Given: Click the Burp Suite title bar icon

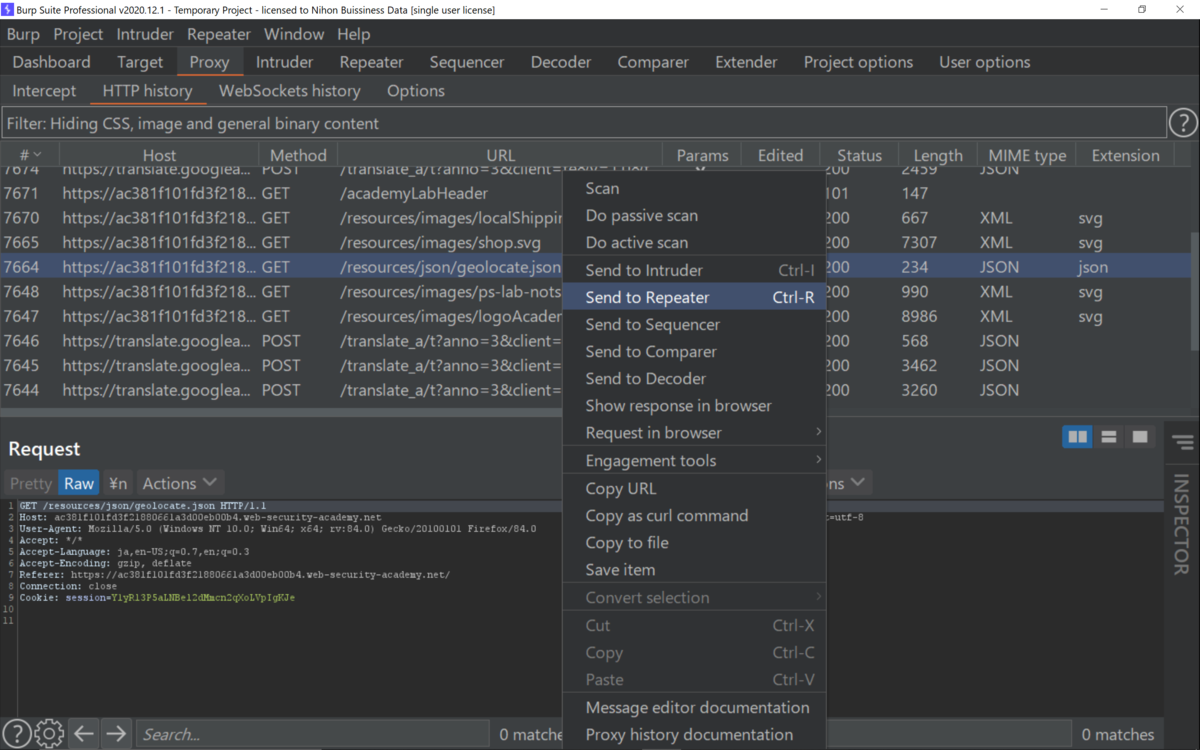Looking at the screenshot, I should 8,9.
